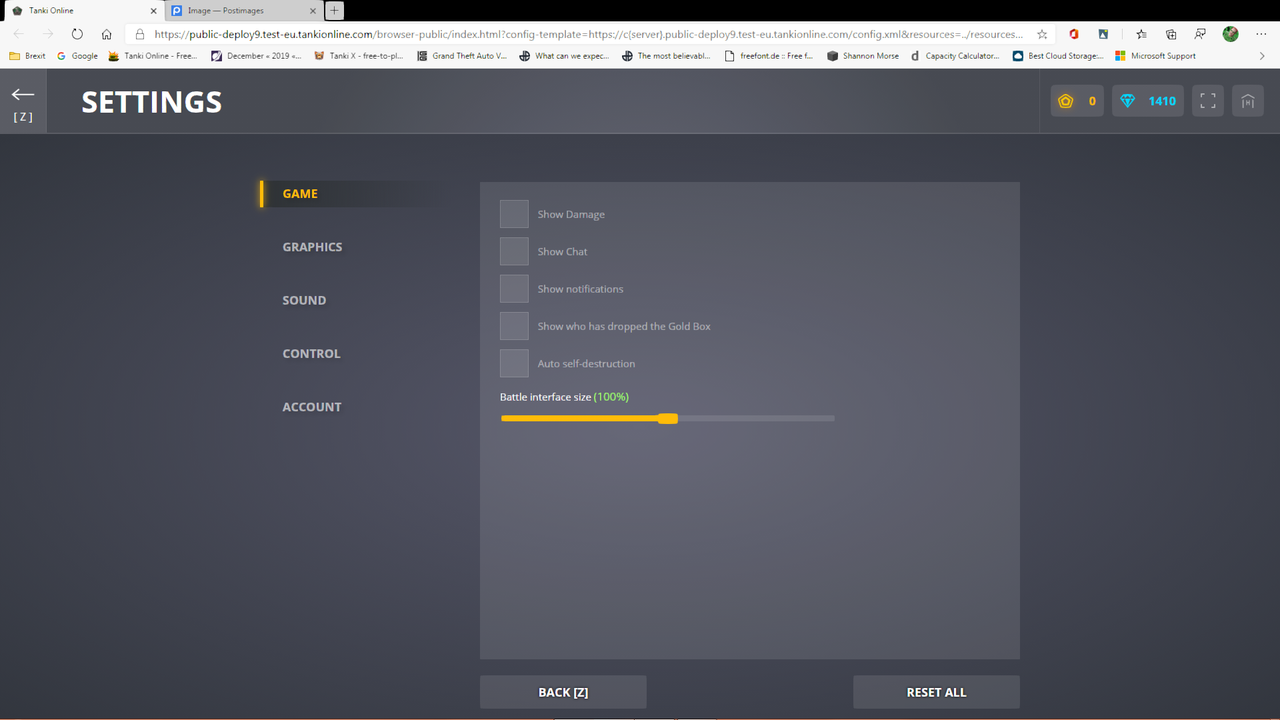Select the GAME settings tab

point(300,194)
